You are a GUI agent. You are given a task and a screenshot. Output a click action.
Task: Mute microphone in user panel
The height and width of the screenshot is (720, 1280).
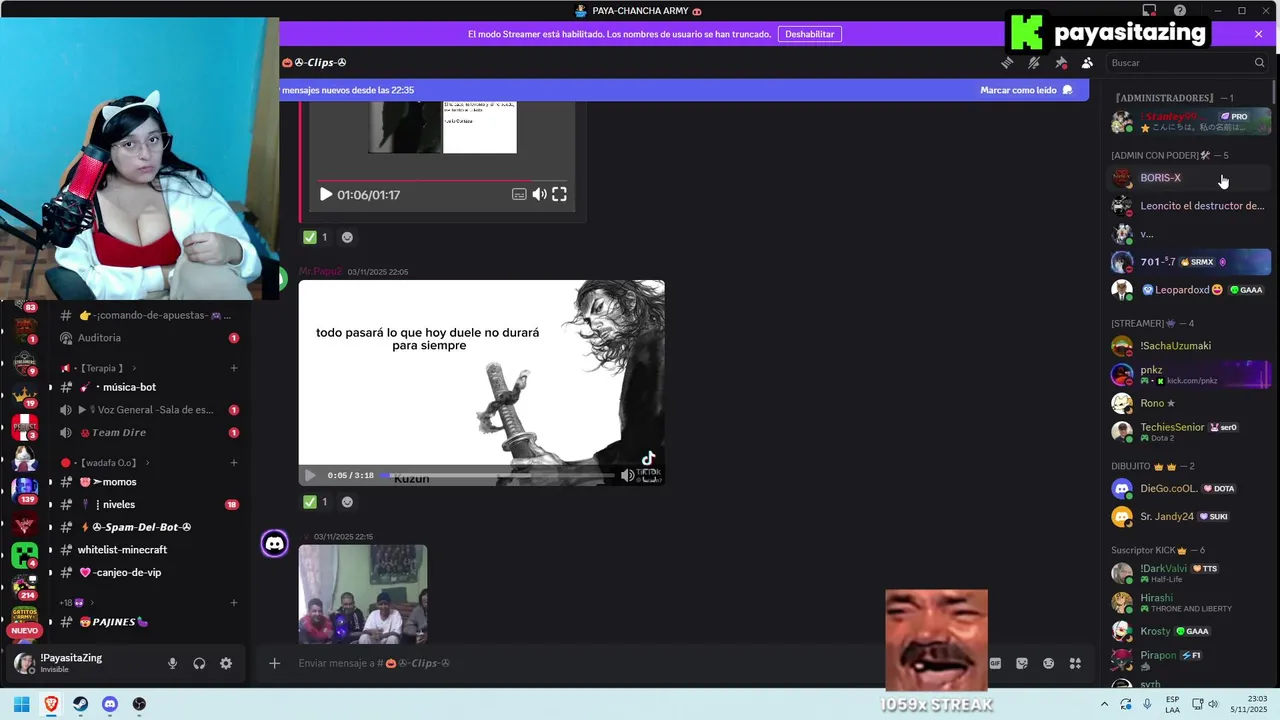[172, 663]
